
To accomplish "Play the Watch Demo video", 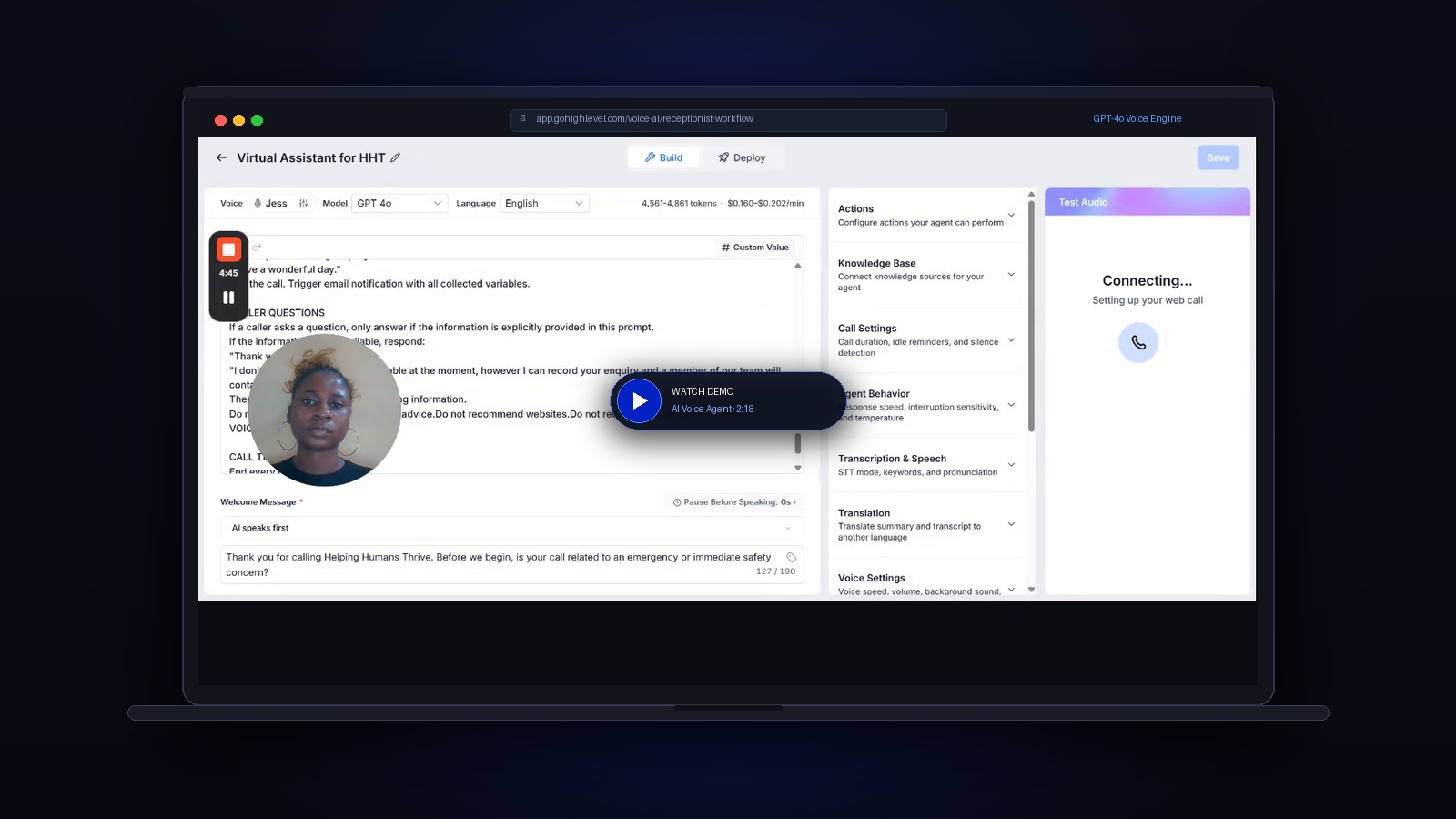I will point(639,400).
